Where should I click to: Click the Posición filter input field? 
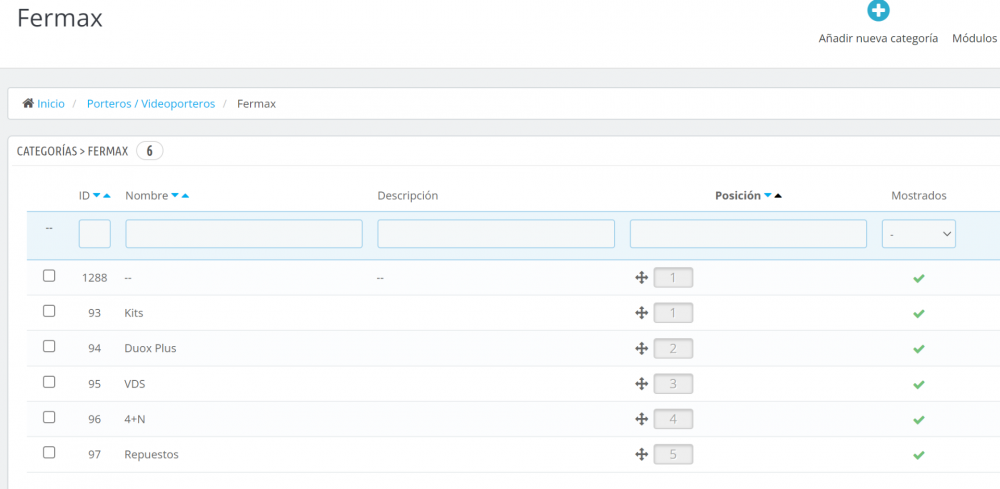click(x=748, y=234)
